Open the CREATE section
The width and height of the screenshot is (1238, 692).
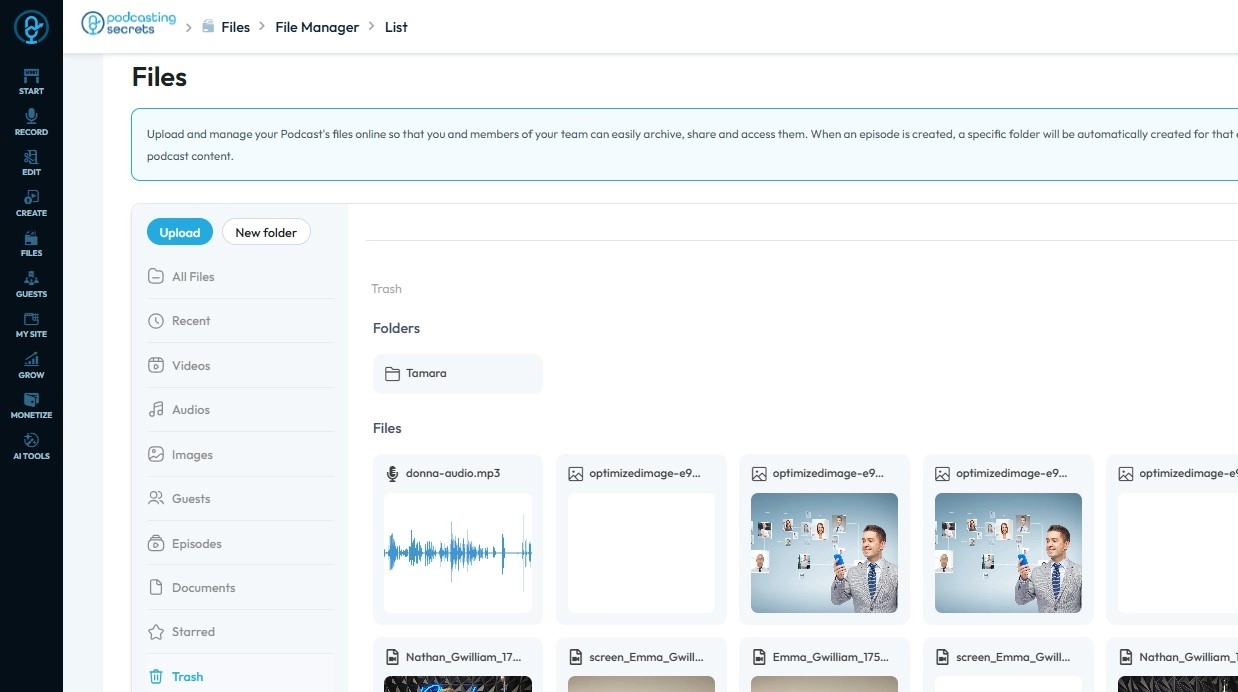[31, 203]
